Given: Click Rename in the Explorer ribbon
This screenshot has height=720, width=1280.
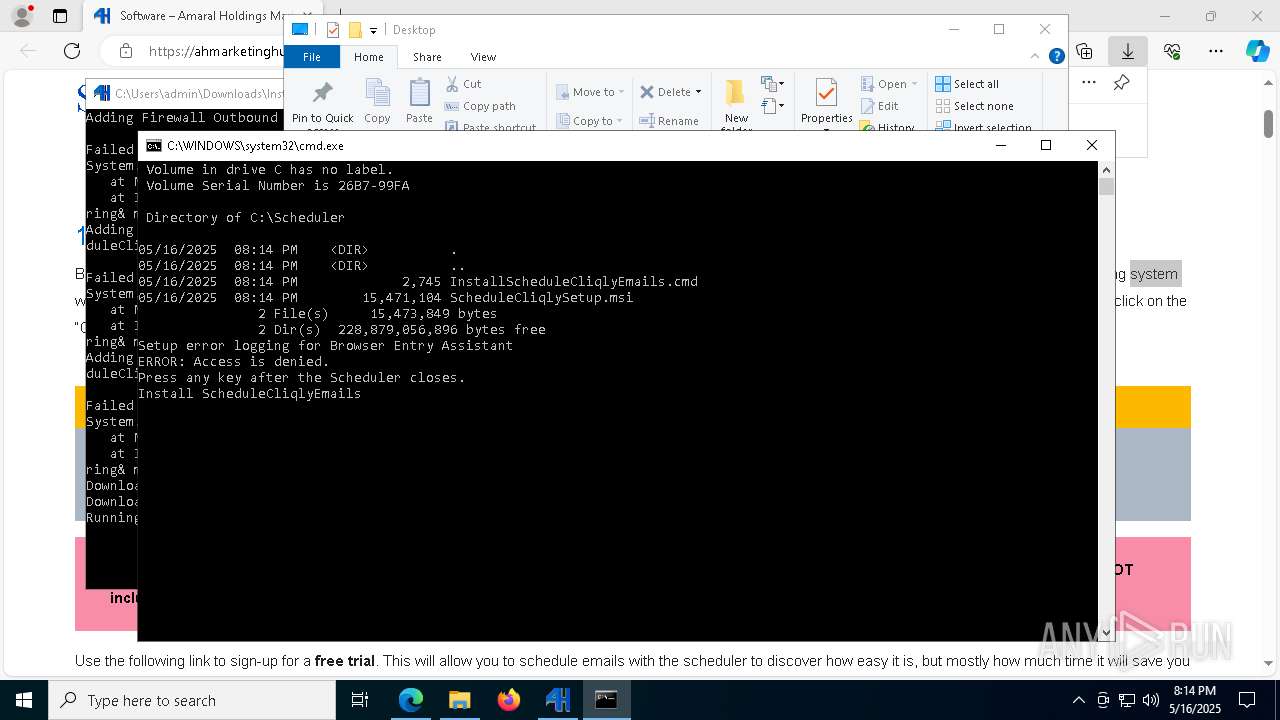Looking at the screenshot, I should 669,121.
